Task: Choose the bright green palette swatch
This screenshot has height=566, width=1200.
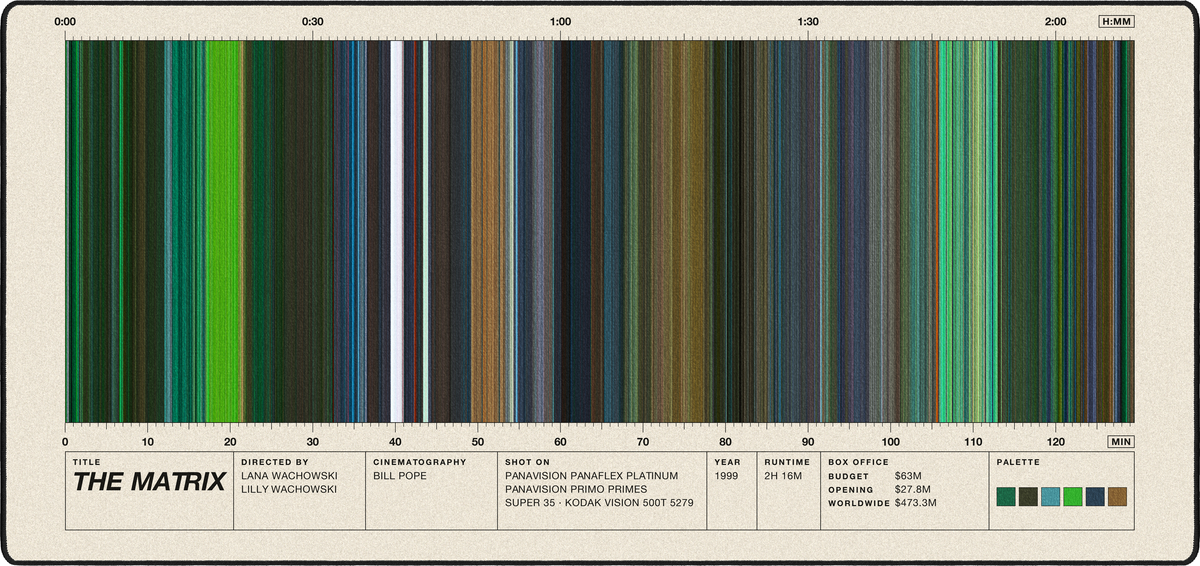Action: tap(1073, 497)
